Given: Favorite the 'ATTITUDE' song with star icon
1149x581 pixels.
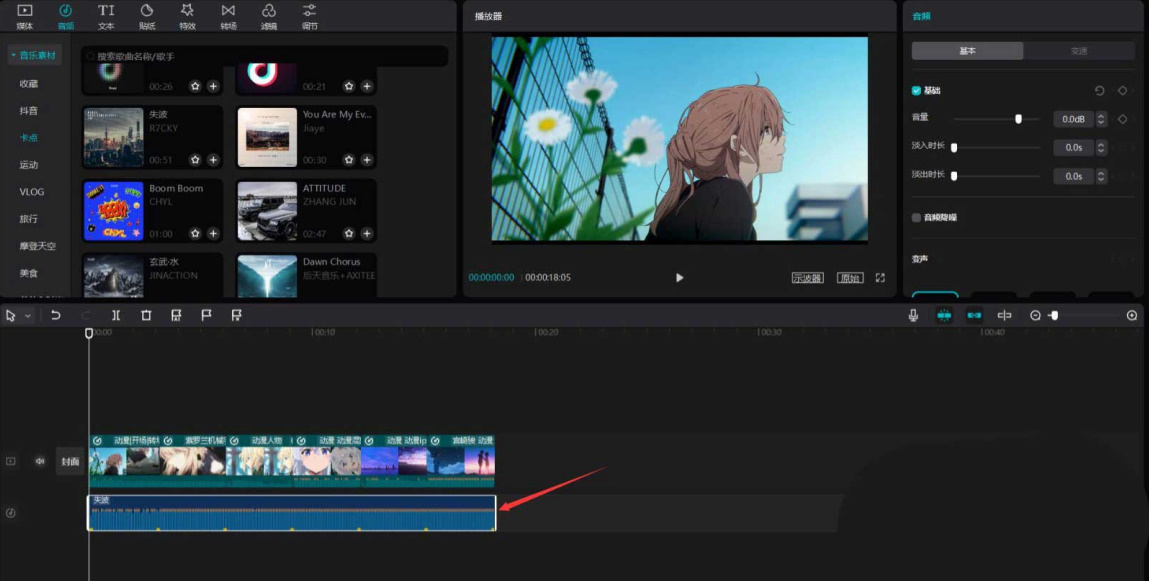Looking at the screenshot, I should coord(349,234).
